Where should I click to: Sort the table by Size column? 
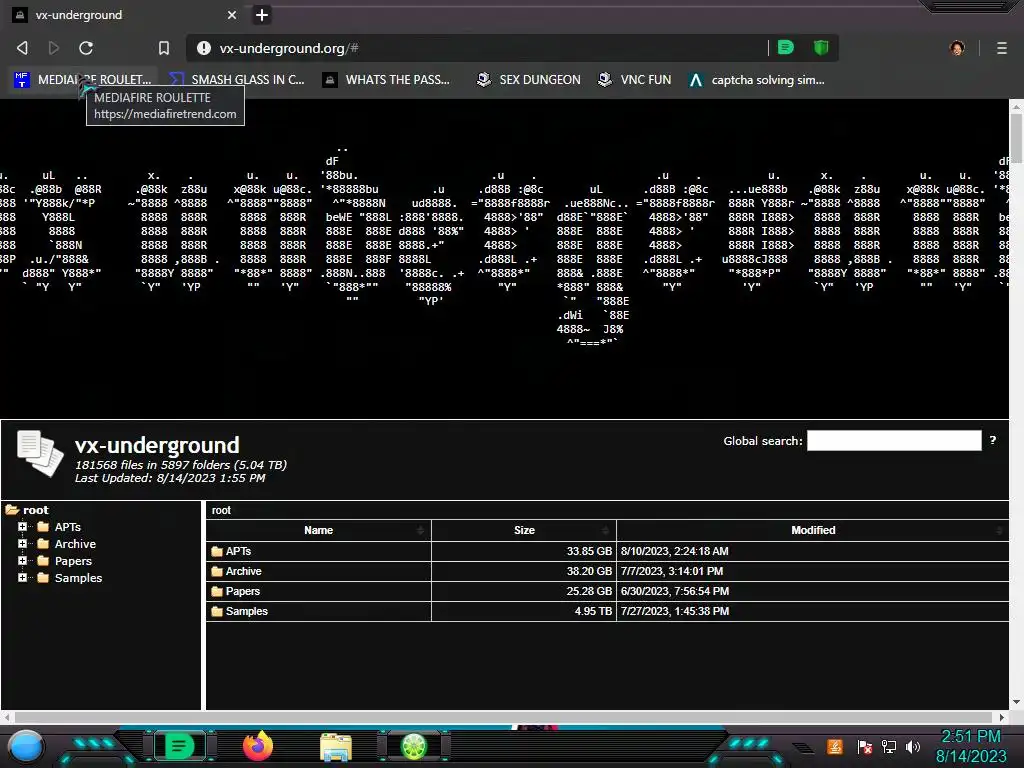pos(524,530)
